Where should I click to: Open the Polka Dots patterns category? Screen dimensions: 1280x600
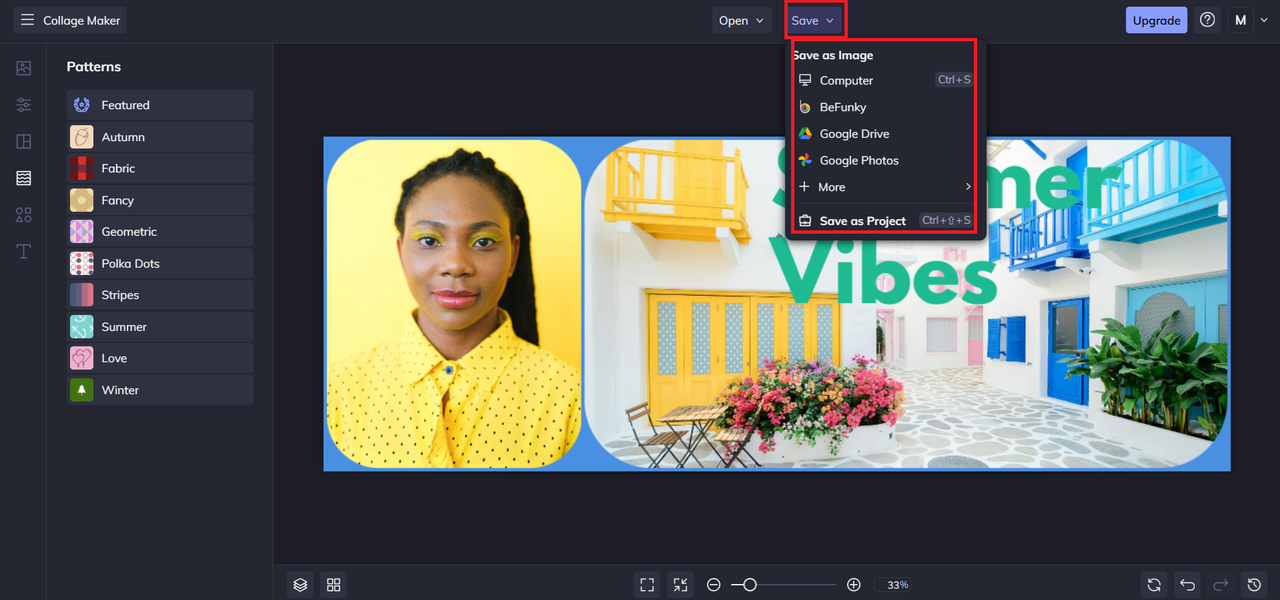pyautogui.click(x=160, y=263)
